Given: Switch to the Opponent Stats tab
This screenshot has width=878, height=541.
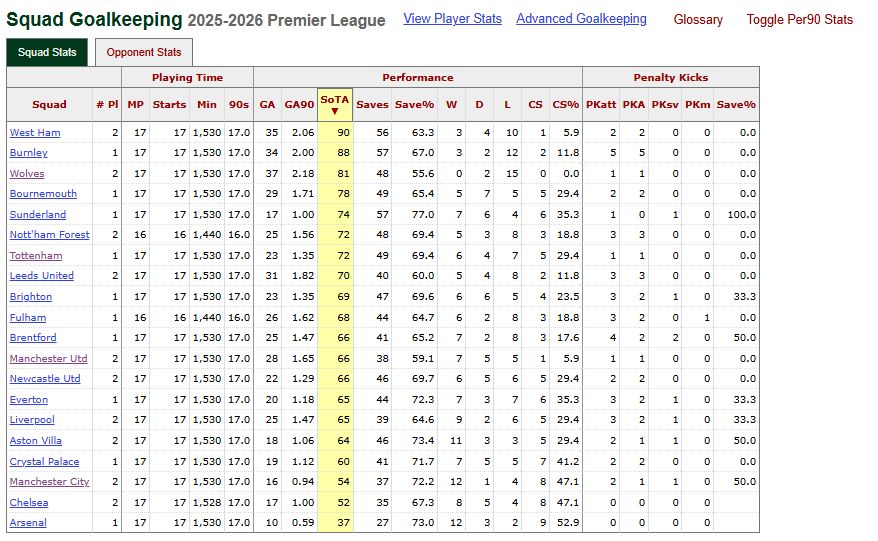Looking at the screenshot, I should click(x=144, y=53).
